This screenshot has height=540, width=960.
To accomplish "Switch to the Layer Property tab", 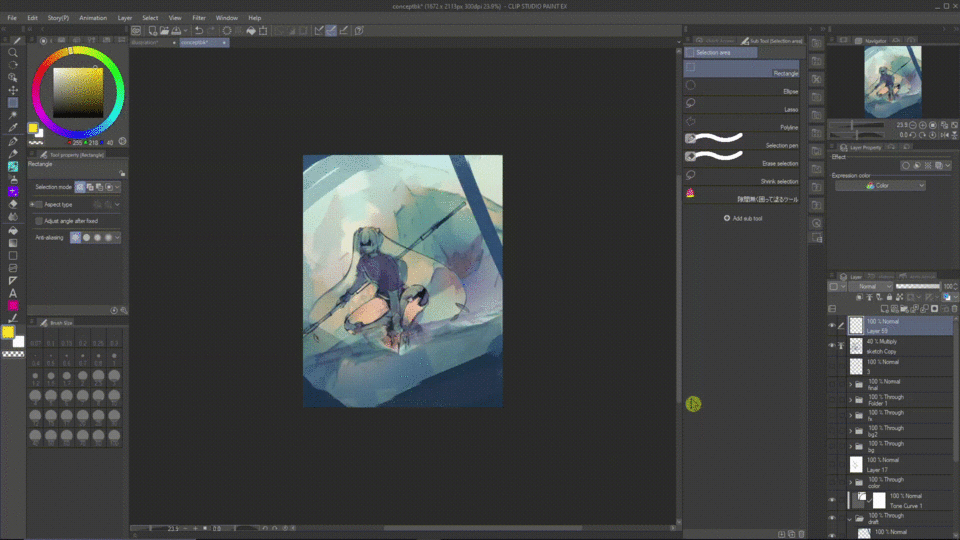I will (861, 148).
